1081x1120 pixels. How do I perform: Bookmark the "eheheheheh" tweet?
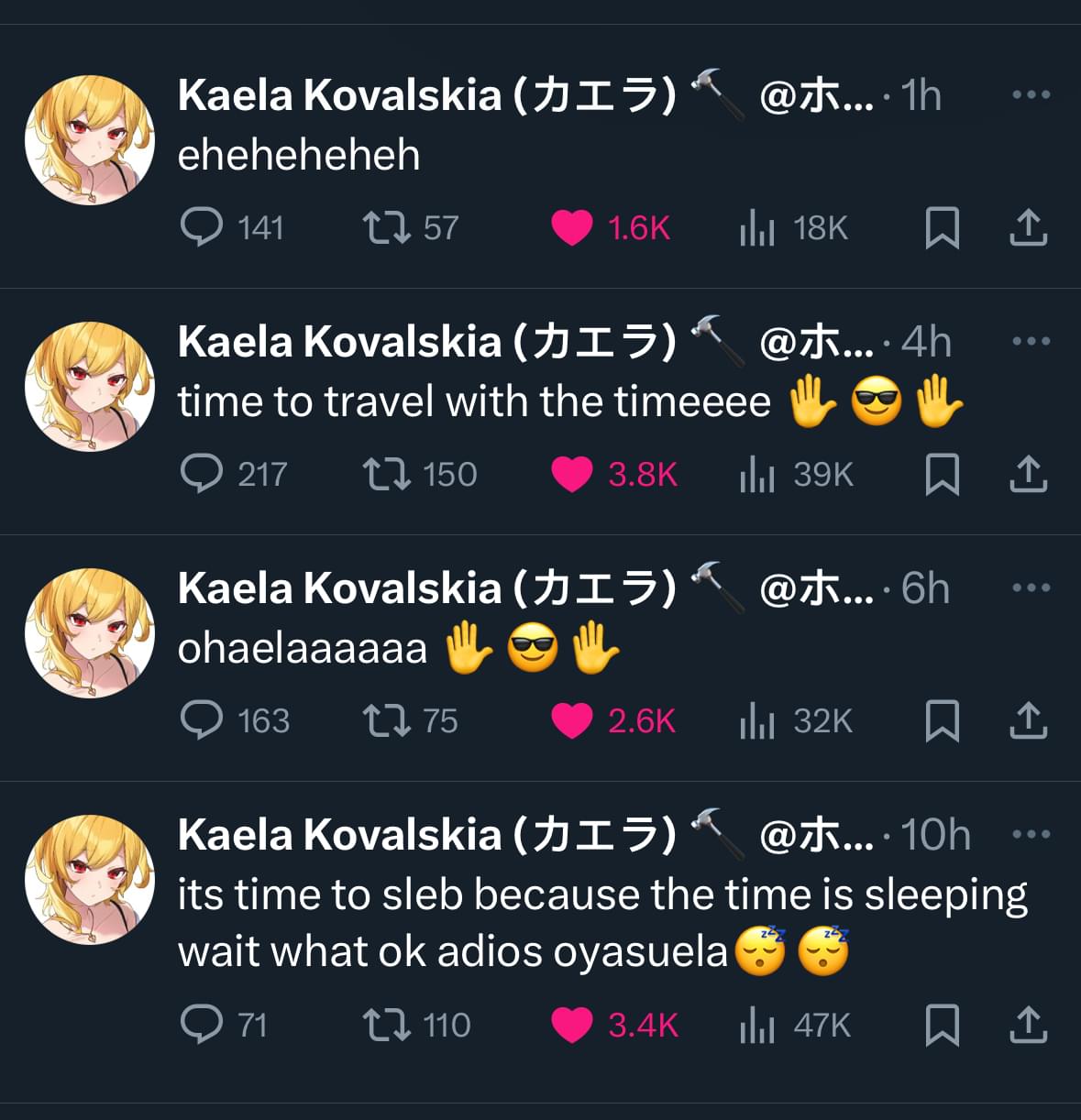942,227
